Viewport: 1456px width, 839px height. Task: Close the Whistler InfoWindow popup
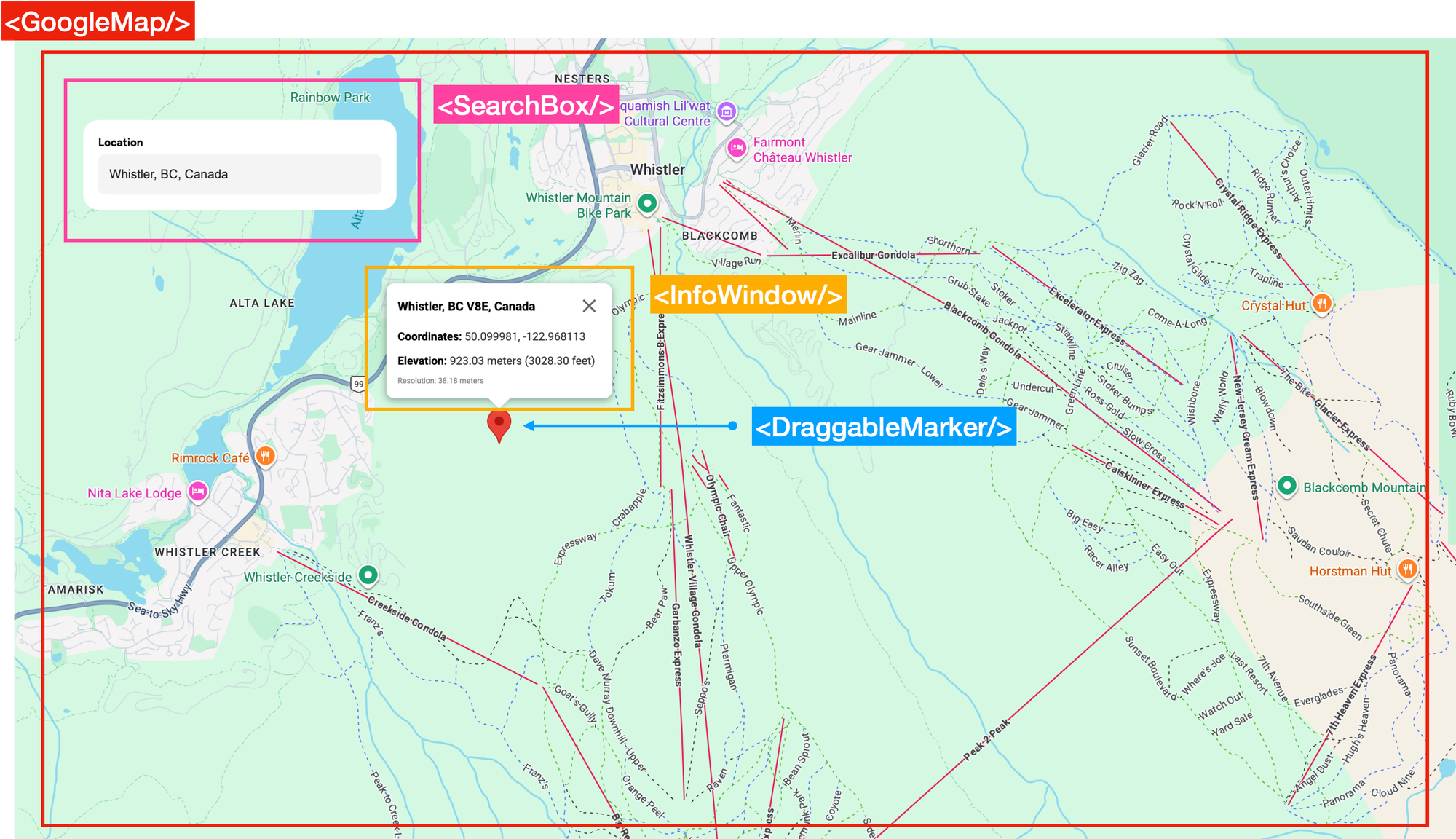[590, 306]
